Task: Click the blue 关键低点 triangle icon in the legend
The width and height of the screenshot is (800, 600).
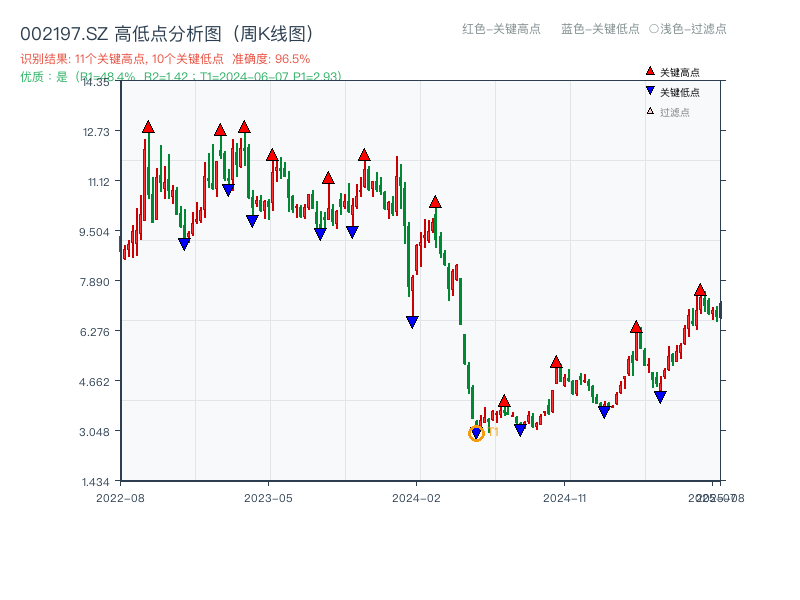Action: pyautogui.click(x=648, y=89)
